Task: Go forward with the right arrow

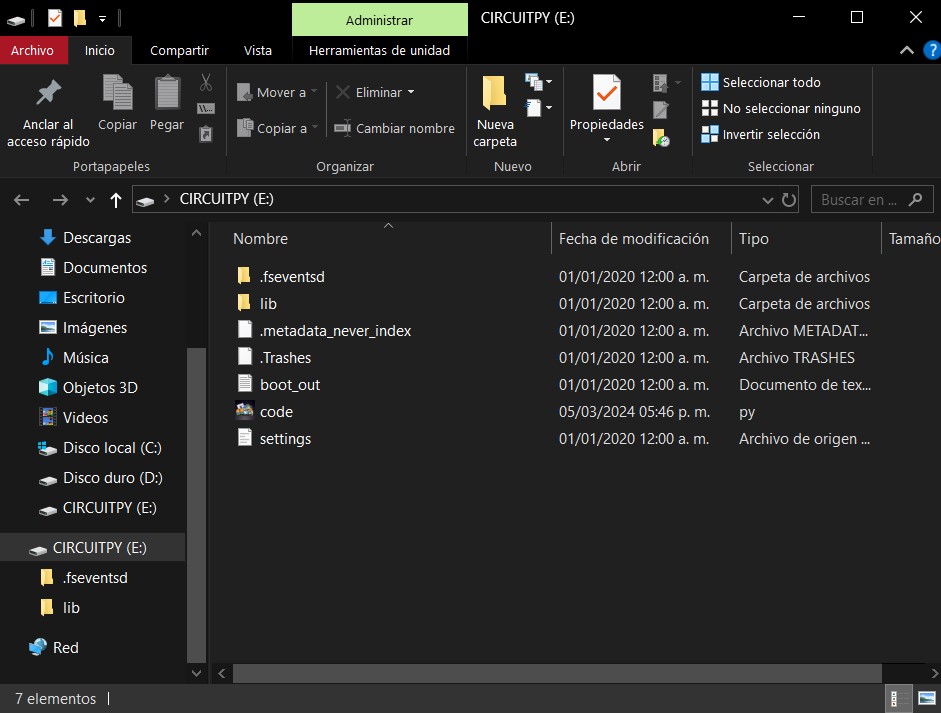Action: [x=60, y=200]
